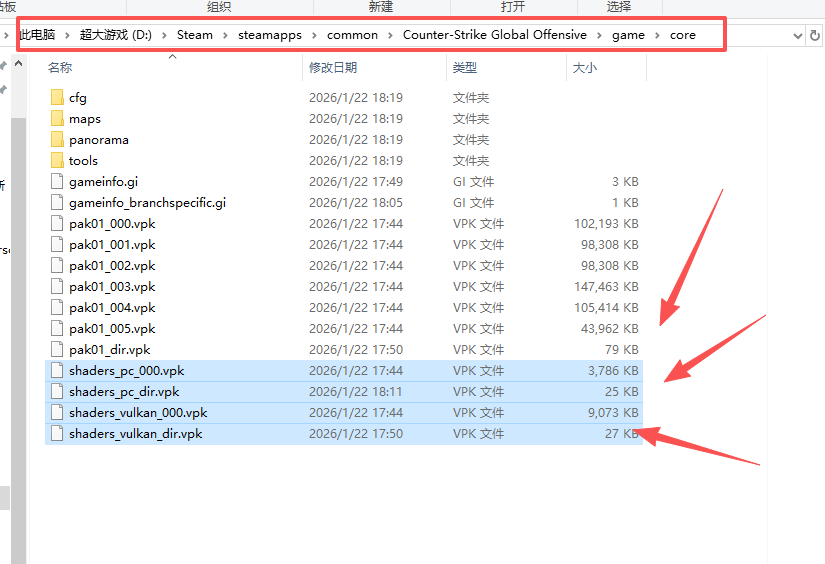
Task: Open the cfg folder icon
Action: (x=56, y=98)
